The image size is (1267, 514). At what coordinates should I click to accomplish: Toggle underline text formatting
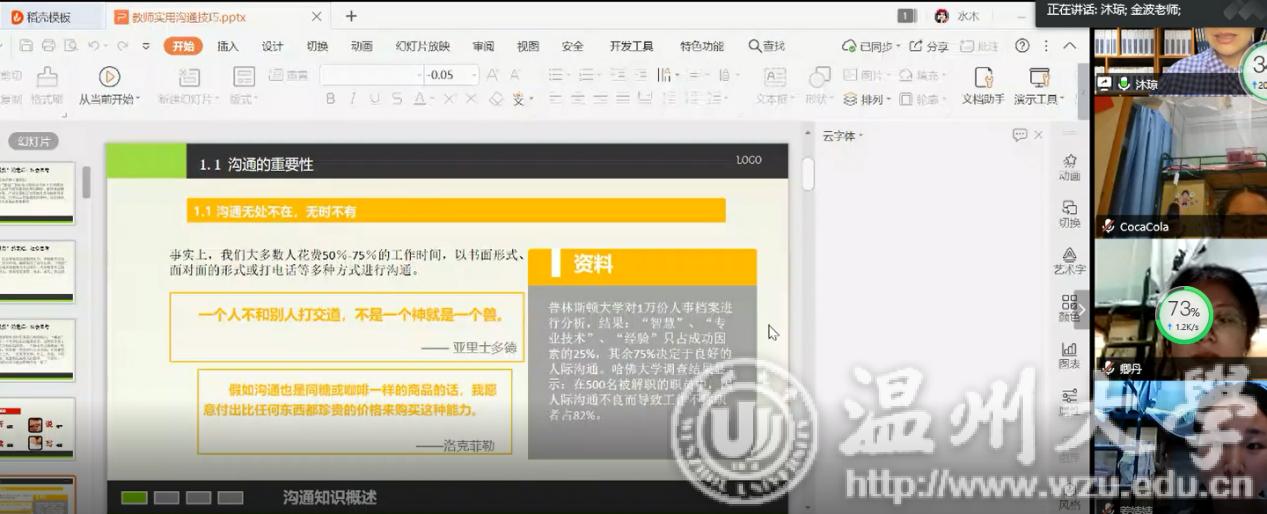(375, 99)
